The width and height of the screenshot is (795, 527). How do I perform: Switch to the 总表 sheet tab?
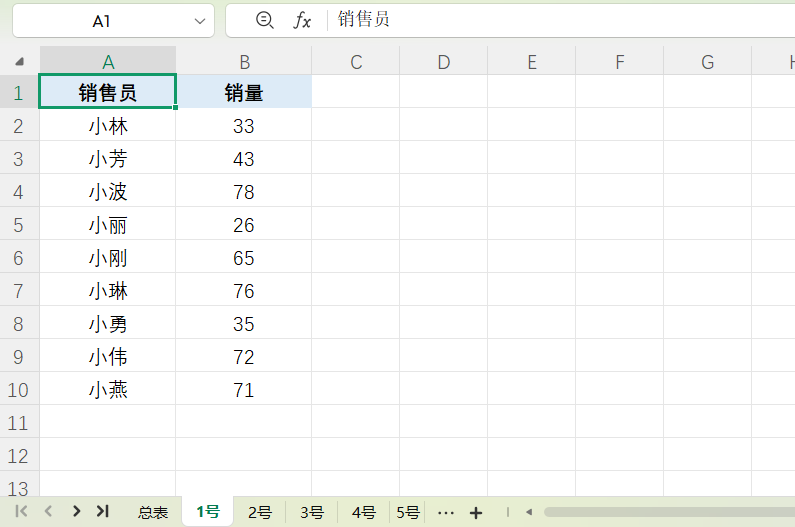pyautogui.click(x=153, y=512)
